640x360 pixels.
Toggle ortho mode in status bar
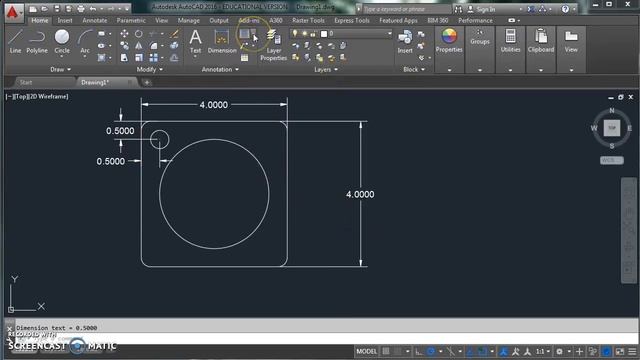[419, 351]
